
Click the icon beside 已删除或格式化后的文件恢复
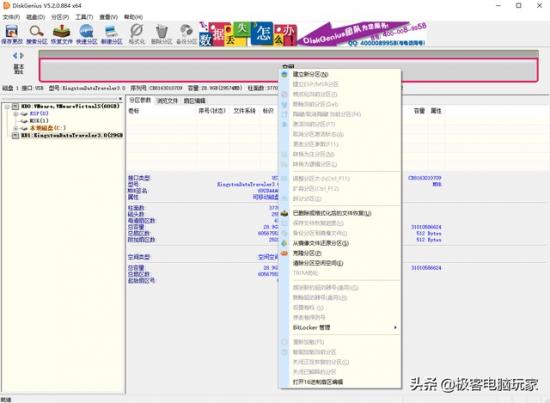284,213
